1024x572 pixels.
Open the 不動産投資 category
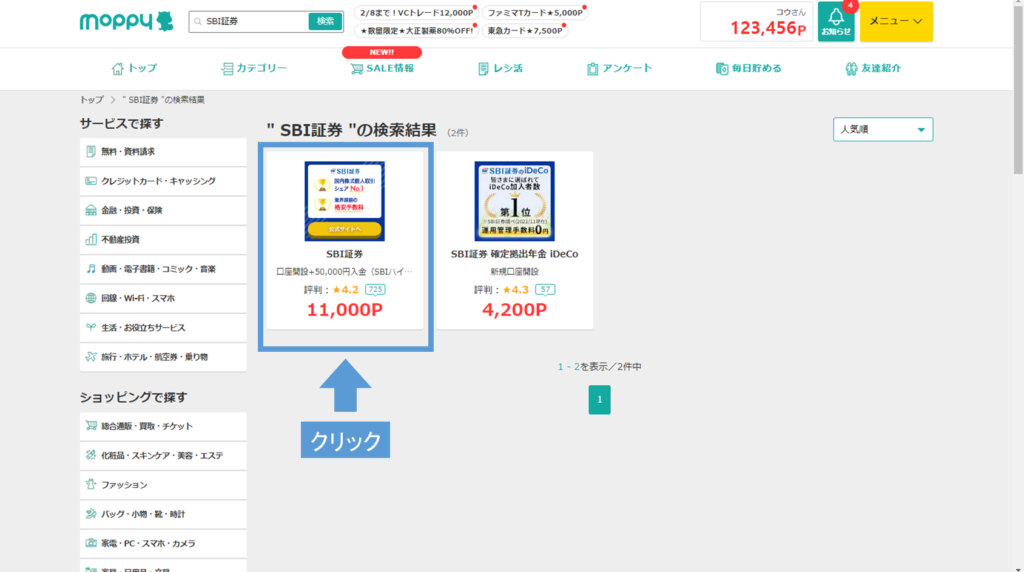[x=163, y=240]
